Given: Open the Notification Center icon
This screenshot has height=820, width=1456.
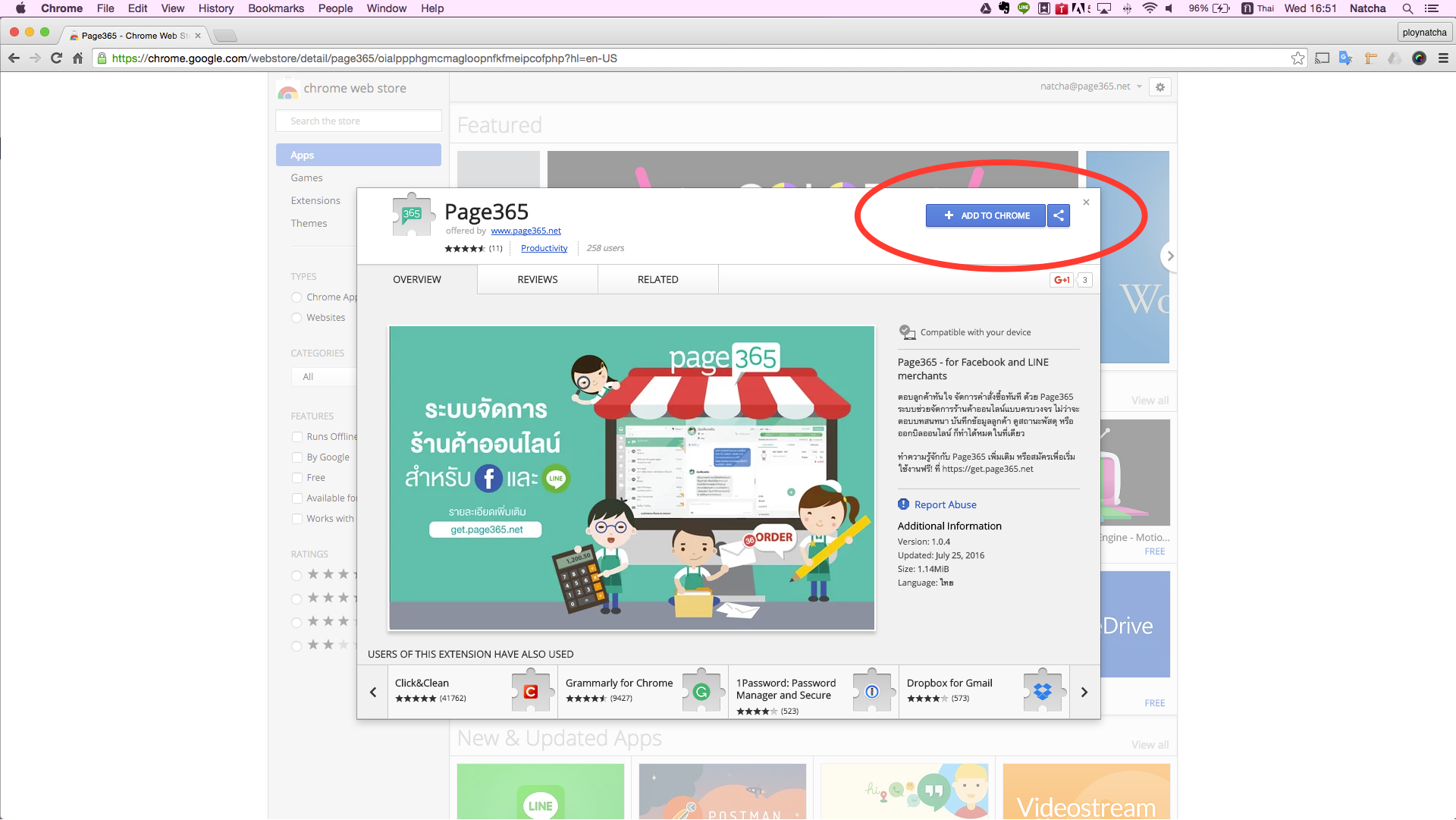Looking at the screenshot, I should click(1432, 8).
